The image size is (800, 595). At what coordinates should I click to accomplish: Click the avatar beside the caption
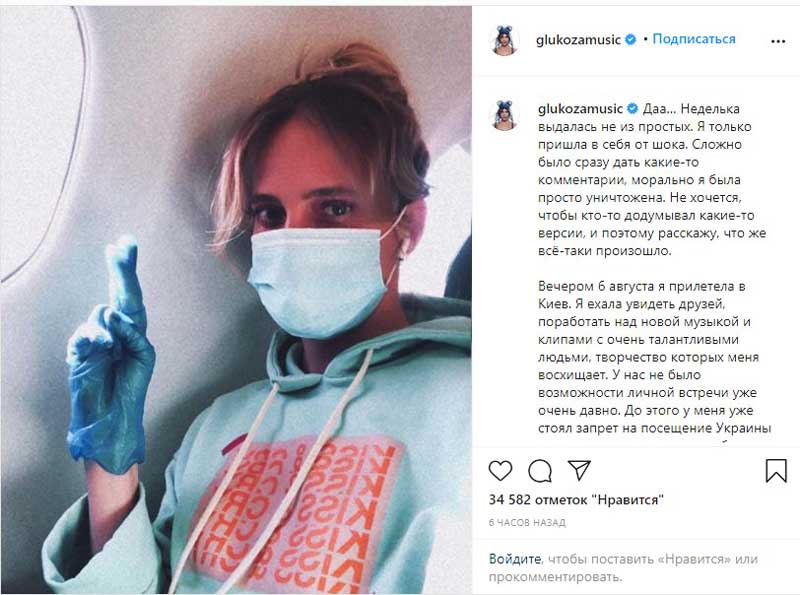point(506,115)
